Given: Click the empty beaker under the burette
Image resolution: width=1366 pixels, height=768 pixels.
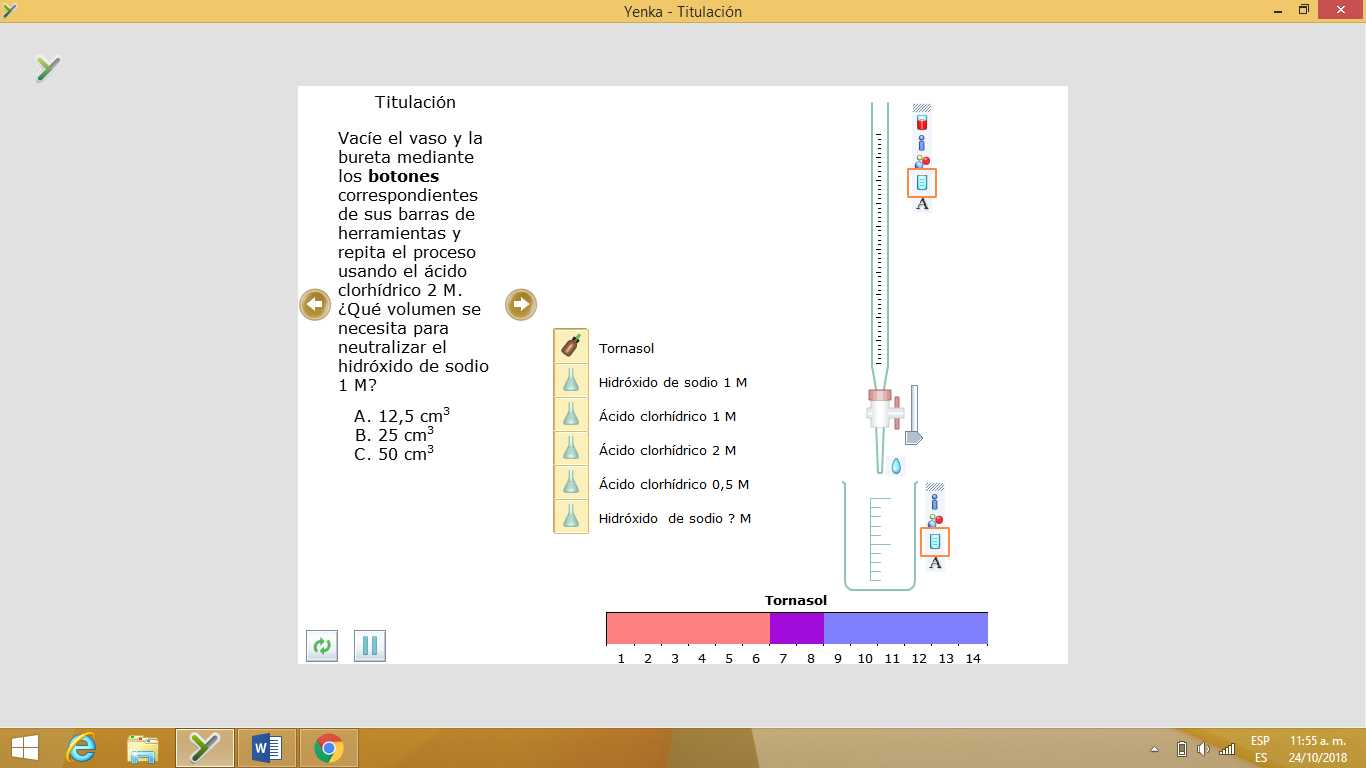Looking at the screenshot, I should pyautogui.click(x=879, y=536).
